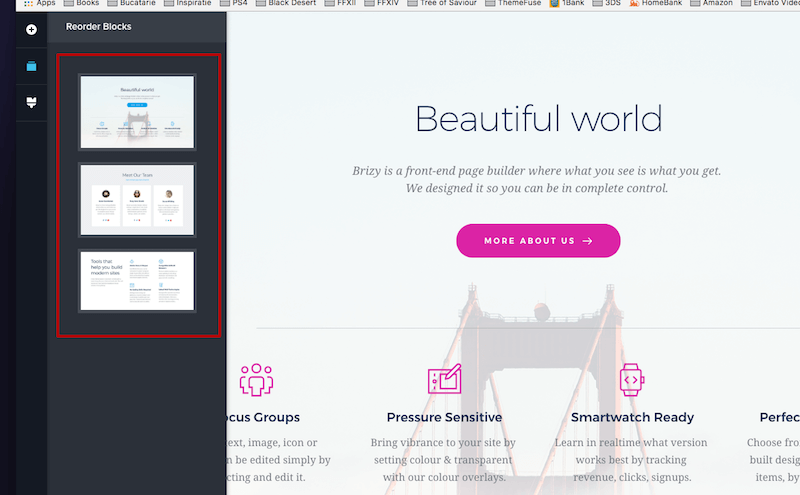800x495 pixels.
Task: Open the 3DS bookmark folder
Action: (607, 3)
